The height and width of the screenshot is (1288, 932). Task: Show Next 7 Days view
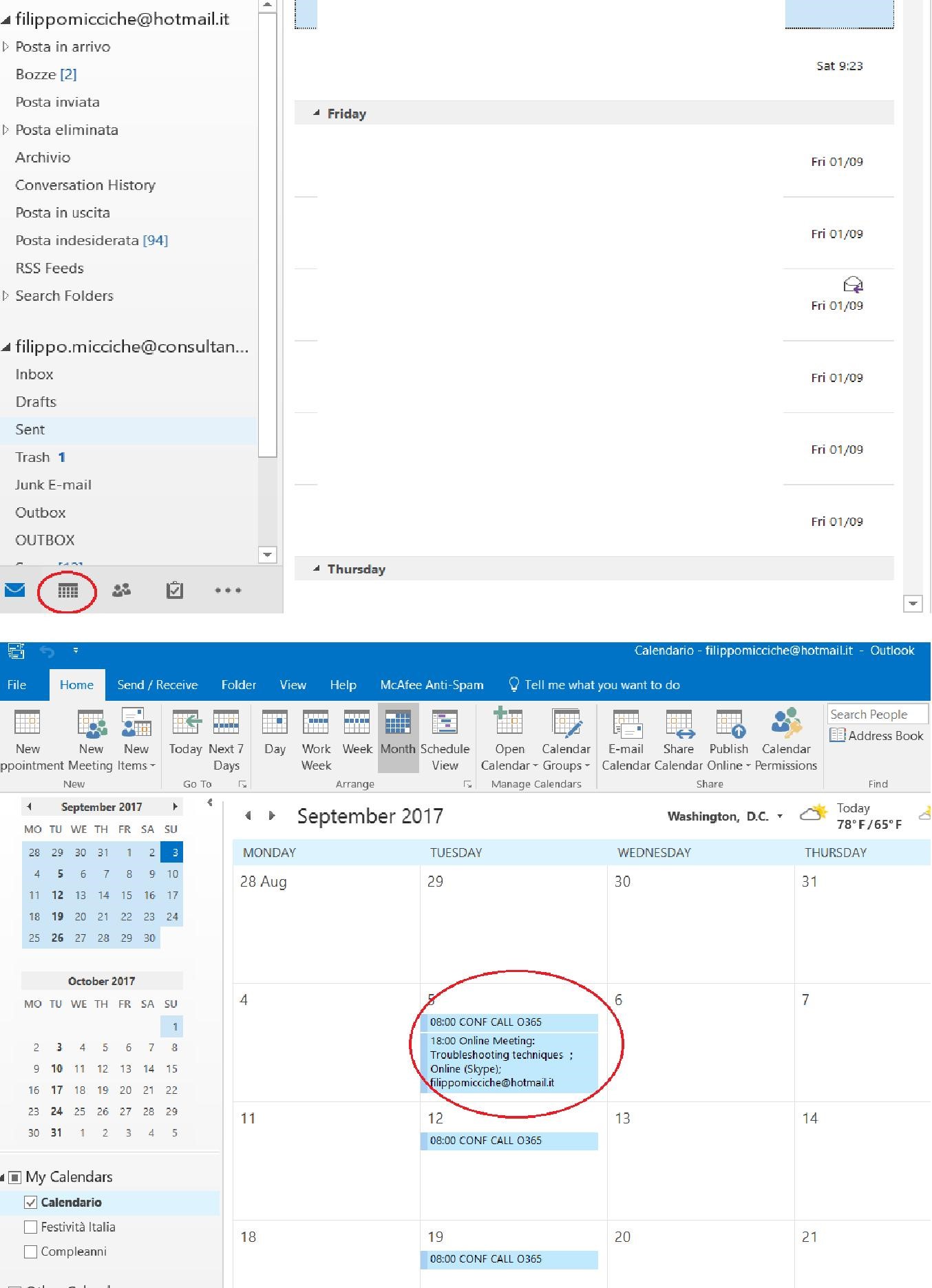point(226,739)
